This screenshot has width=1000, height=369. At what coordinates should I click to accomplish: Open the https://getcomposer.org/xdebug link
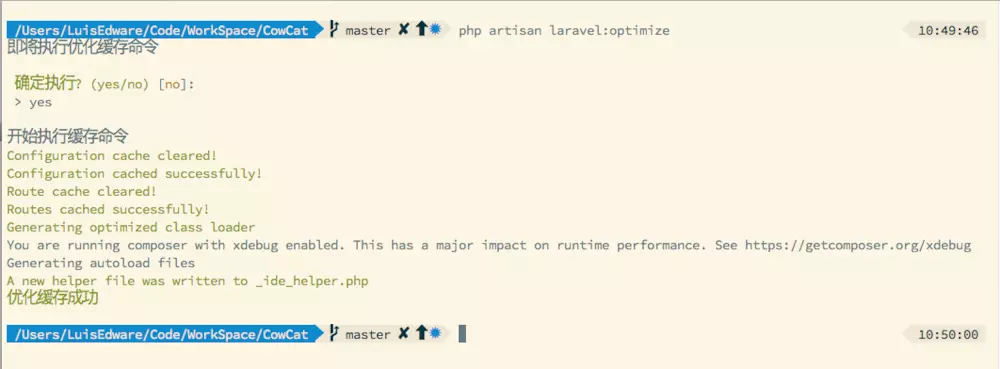[858, 245]
